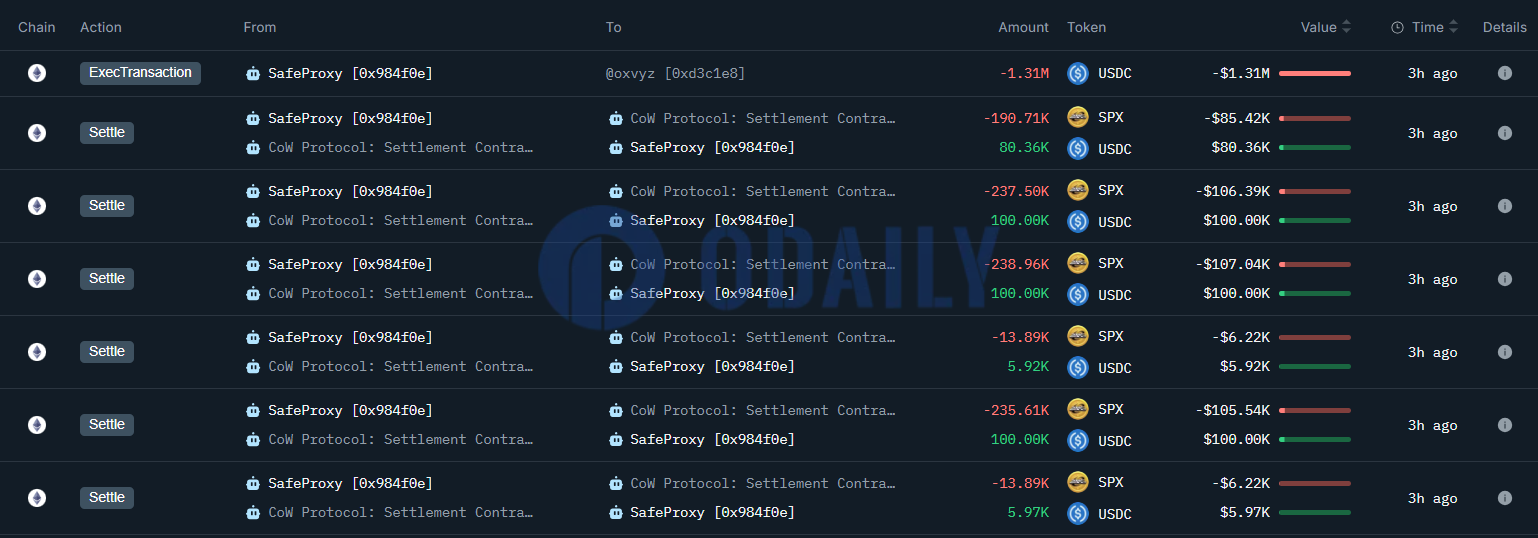
Task: Click USDC token label in ExecTransaction row
Action: pyautogui.click(x=1114, y=74)
